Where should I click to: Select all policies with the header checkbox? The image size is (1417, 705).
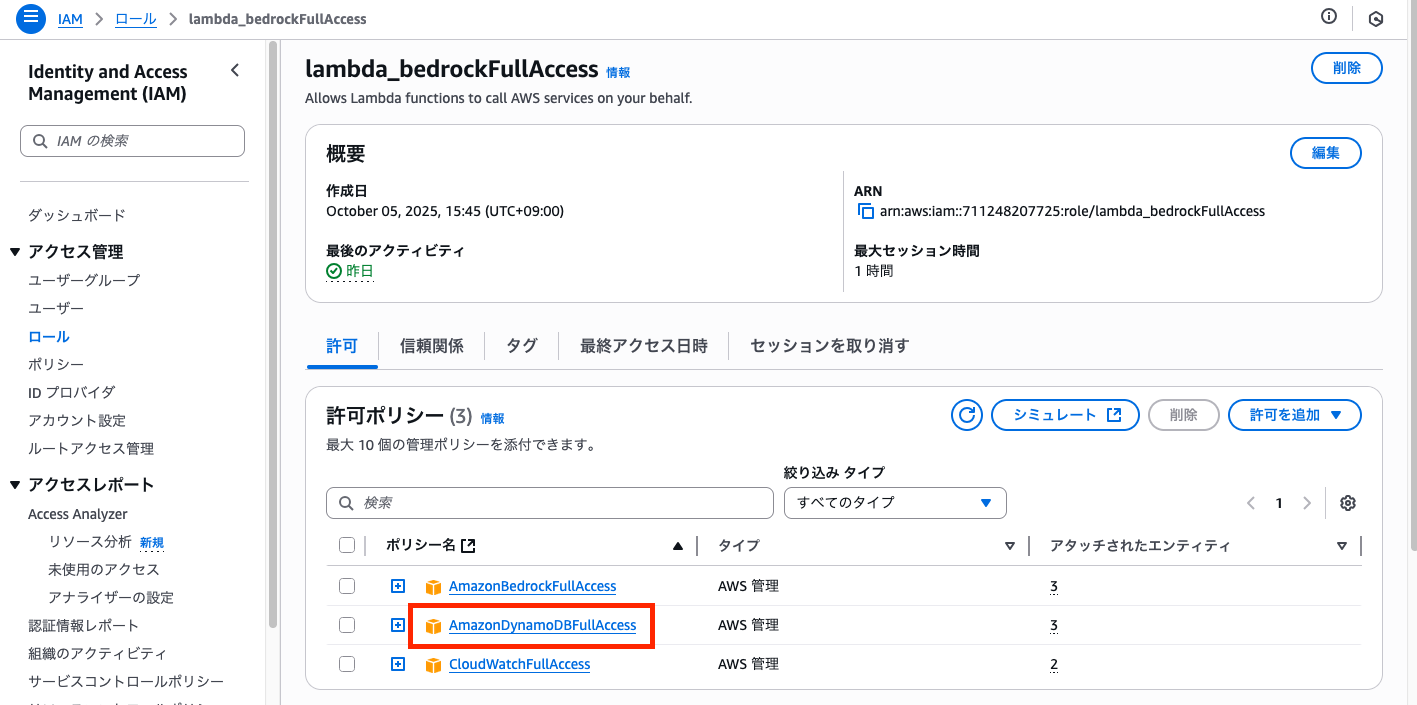[x=347, y=545]
